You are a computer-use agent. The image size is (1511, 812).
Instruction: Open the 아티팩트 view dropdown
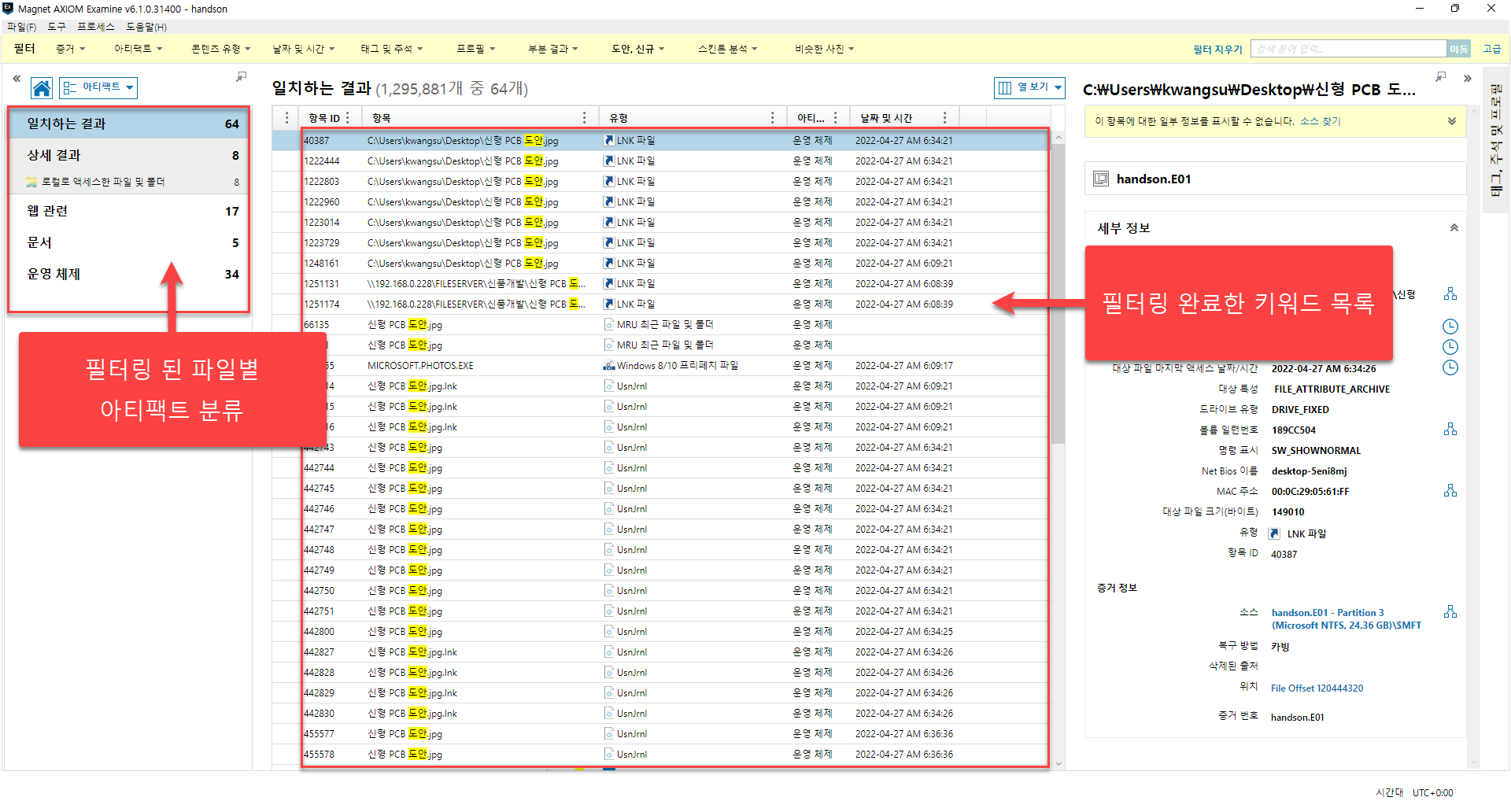pyautogui.click(x=98, y=87)
